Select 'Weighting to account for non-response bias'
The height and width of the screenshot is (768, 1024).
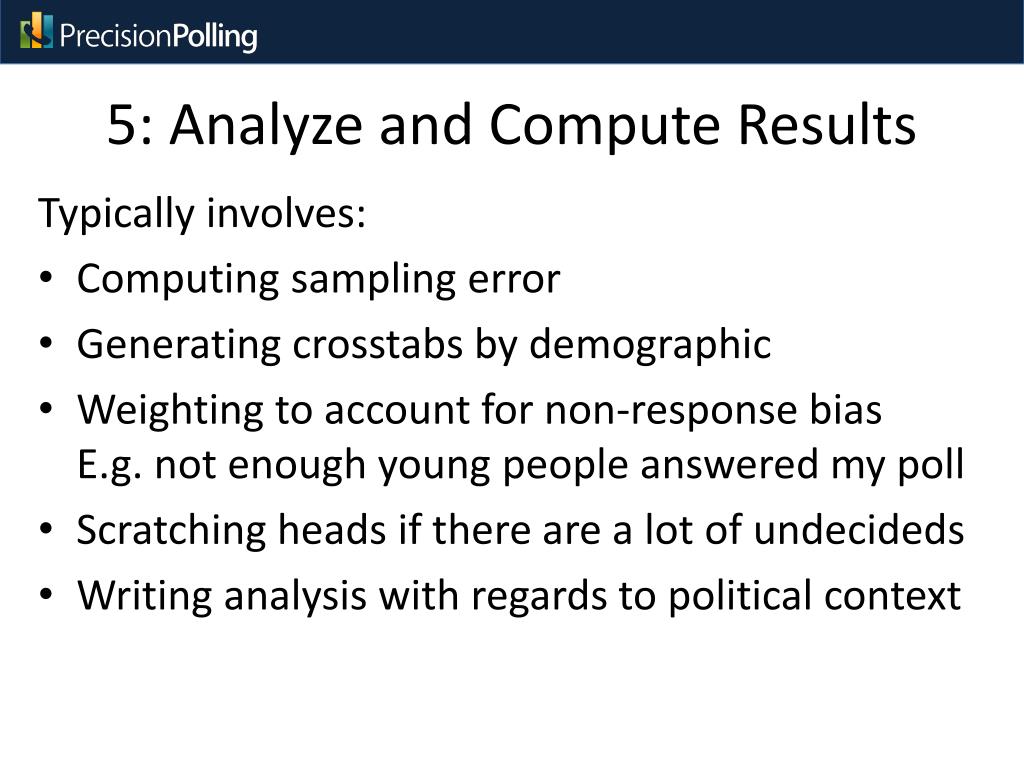[479, 411]
